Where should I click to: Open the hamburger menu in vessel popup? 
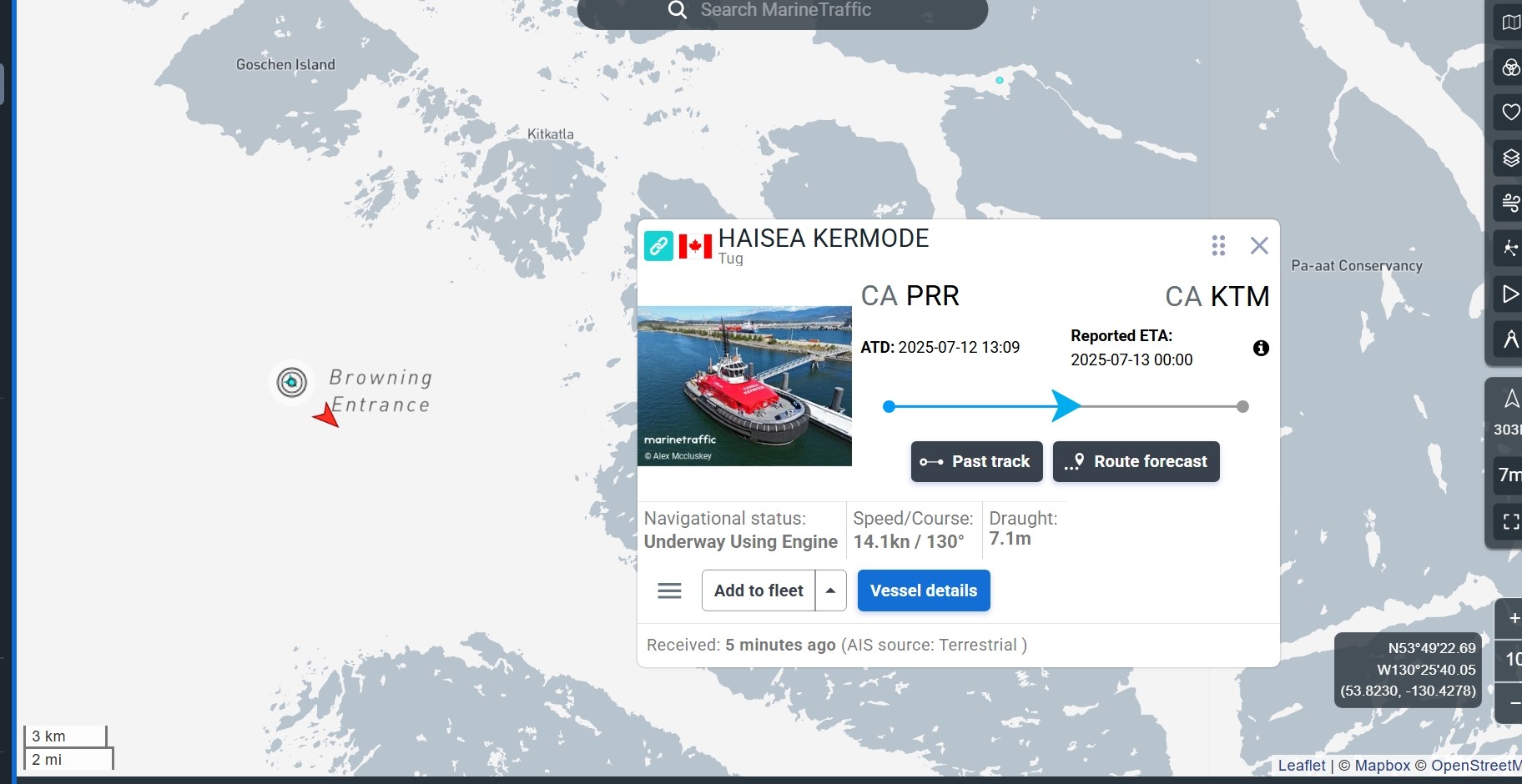669,591
